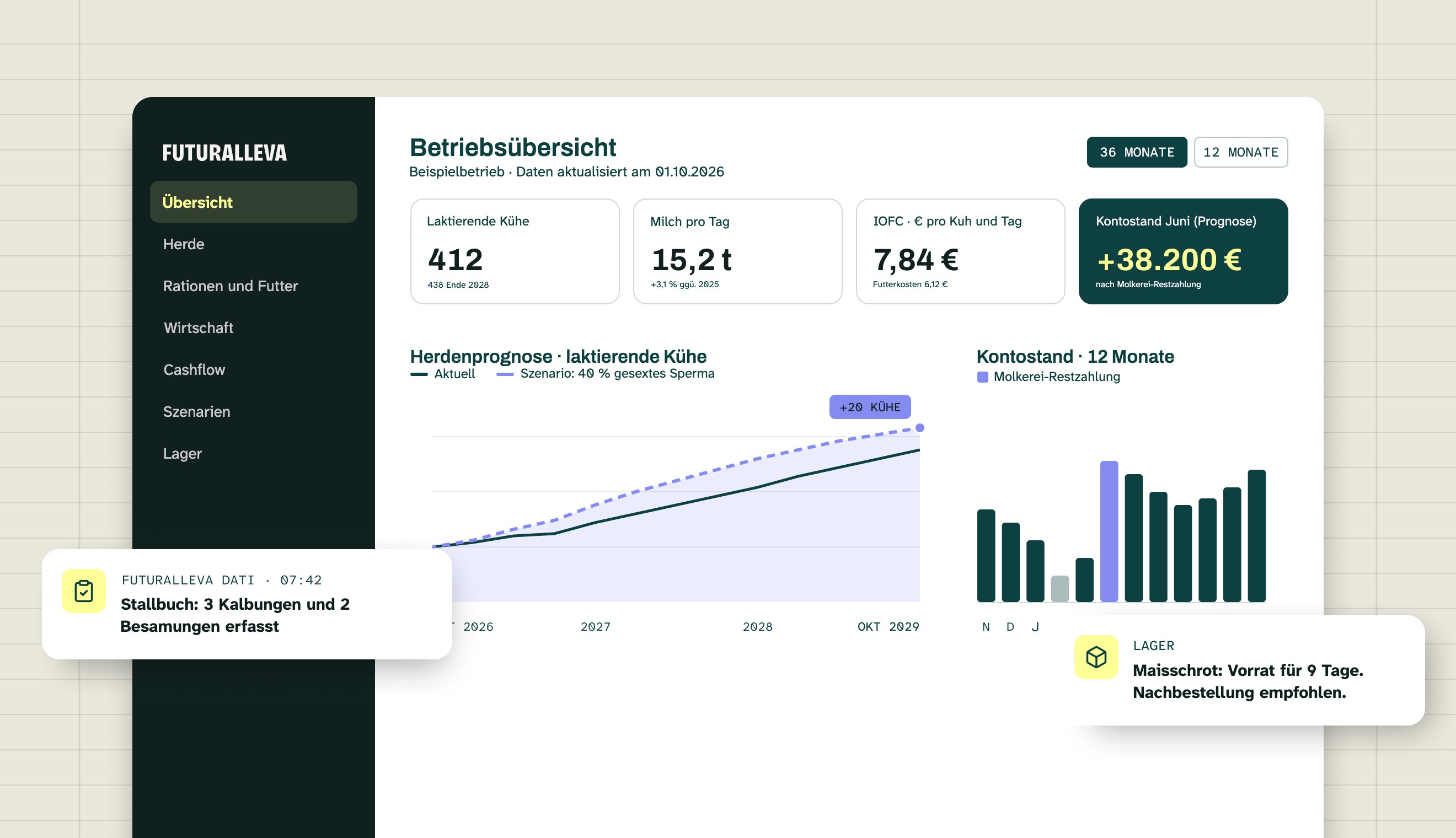Click the 'Futterkosten 6,12 €' subtext

click(909, 284)
